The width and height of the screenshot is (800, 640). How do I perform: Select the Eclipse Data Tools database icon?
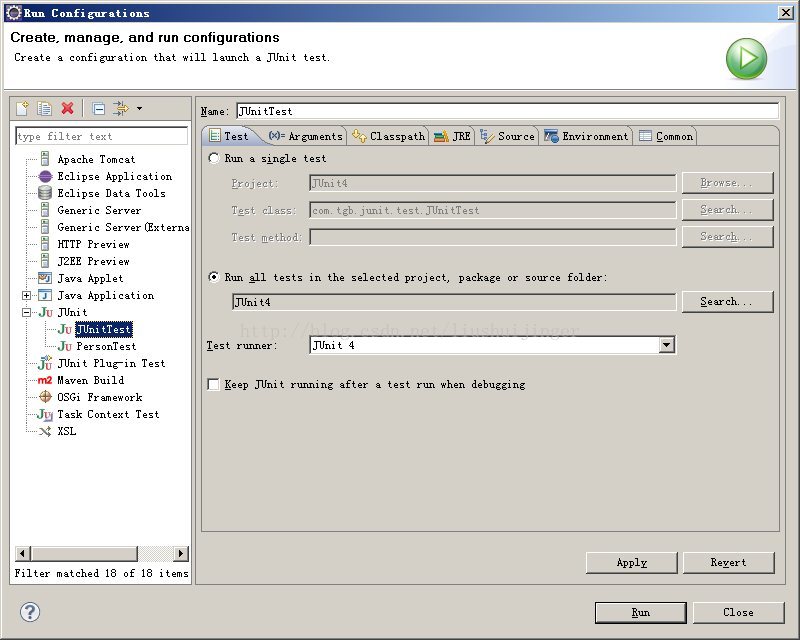45,193
